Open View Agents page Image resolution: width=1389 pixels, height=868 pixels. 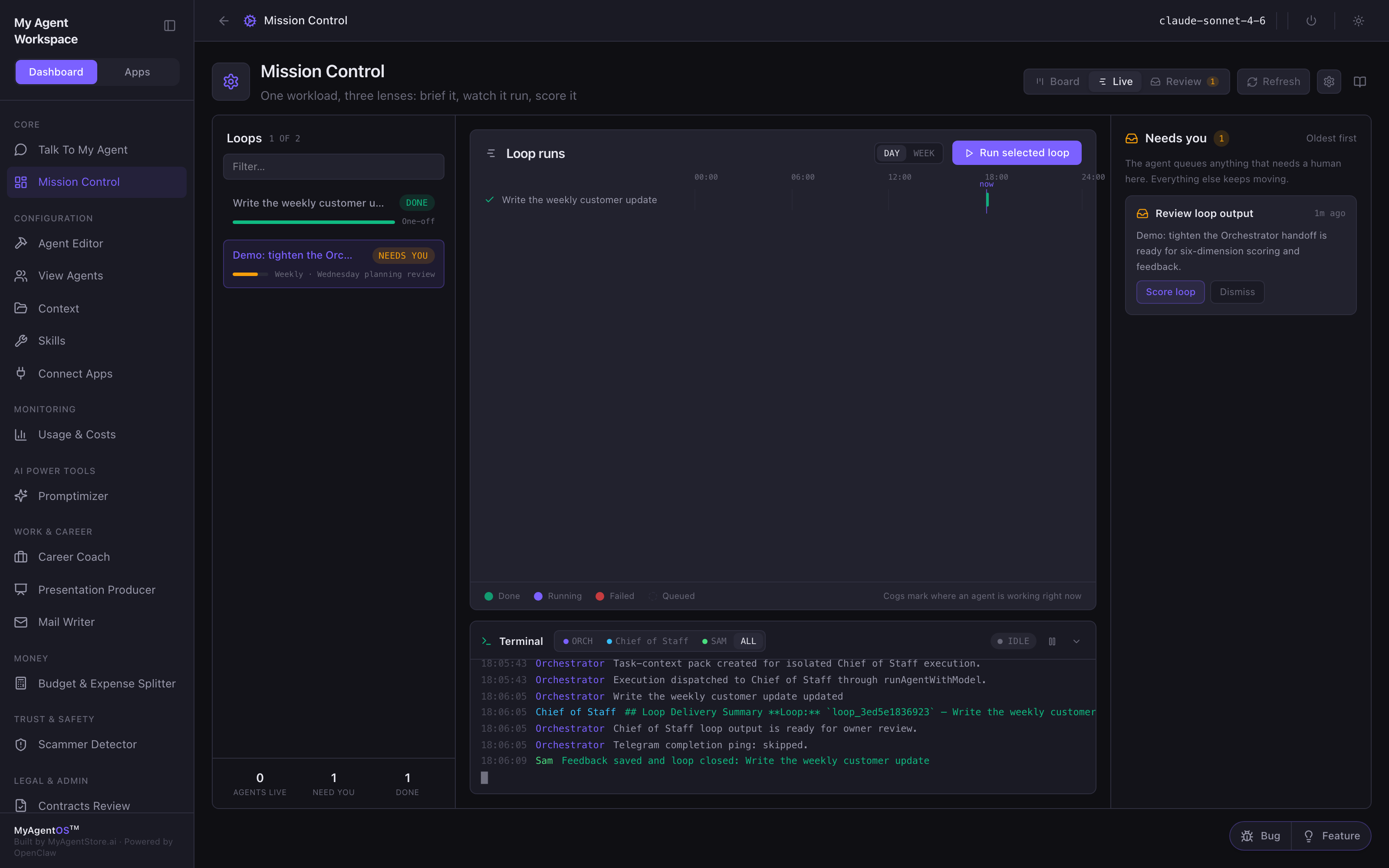[96, 276]
